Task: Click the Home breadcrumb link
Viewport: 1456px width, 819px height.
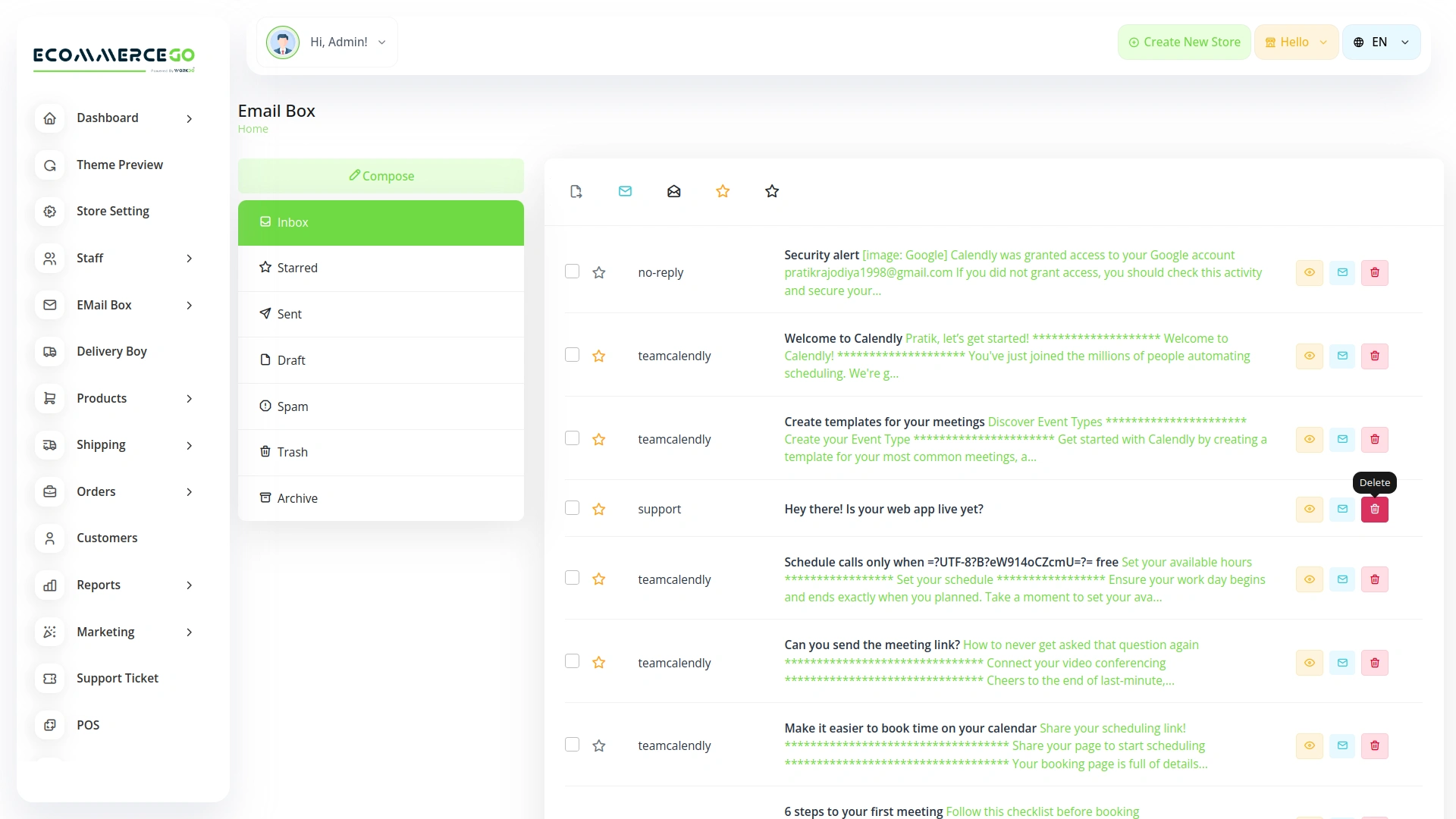Action: point(253,128)
